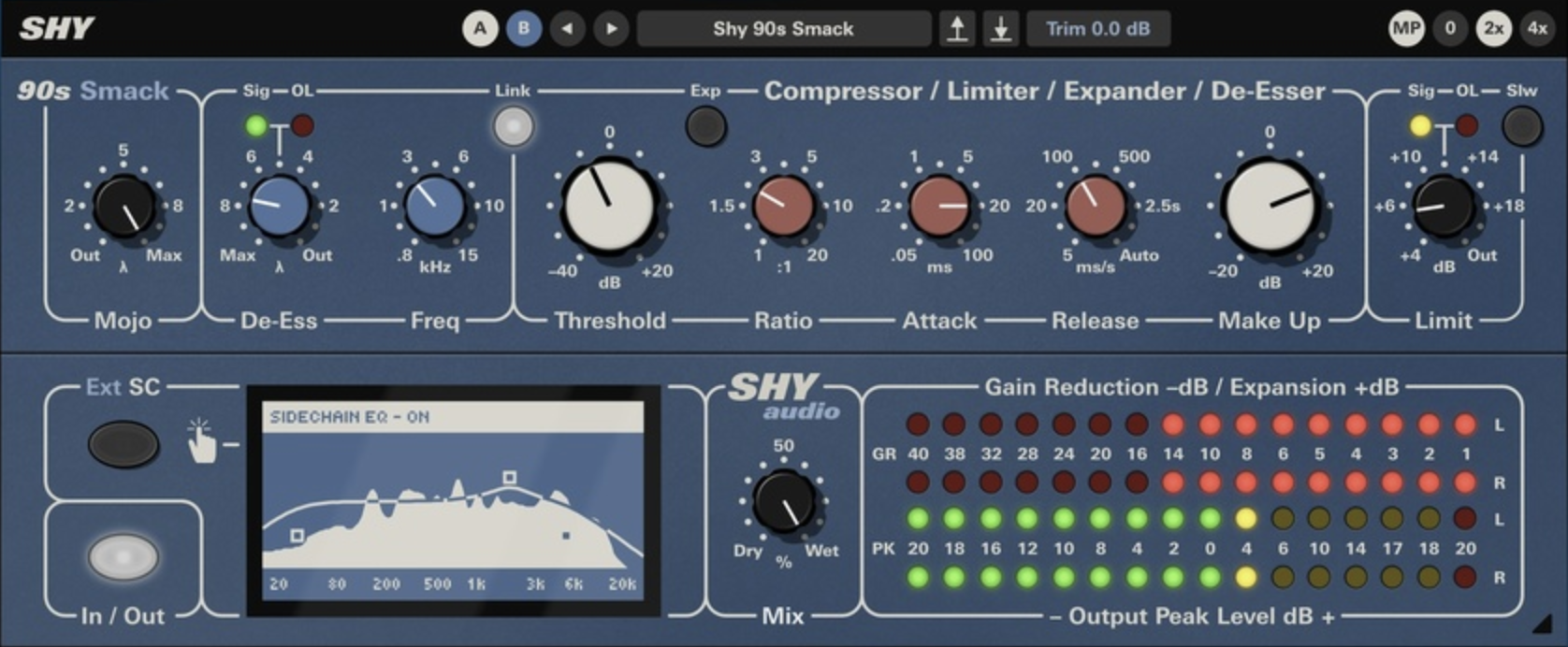Click the Mix 'Wet' label
Screen dimensions: 1568x647
tap(821, 551)
